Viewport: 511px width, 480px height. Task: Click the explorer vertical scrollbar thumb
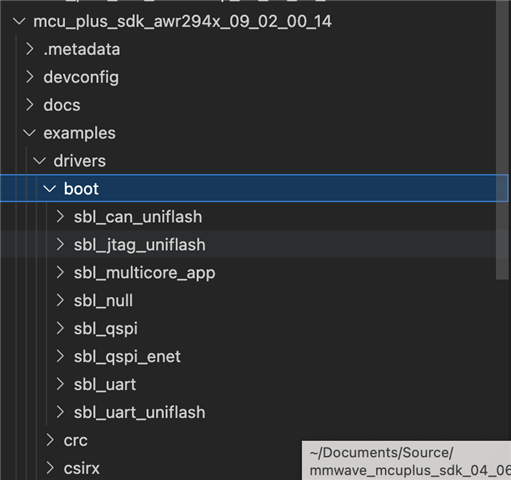pyautogui.click(x=502, y=140)
